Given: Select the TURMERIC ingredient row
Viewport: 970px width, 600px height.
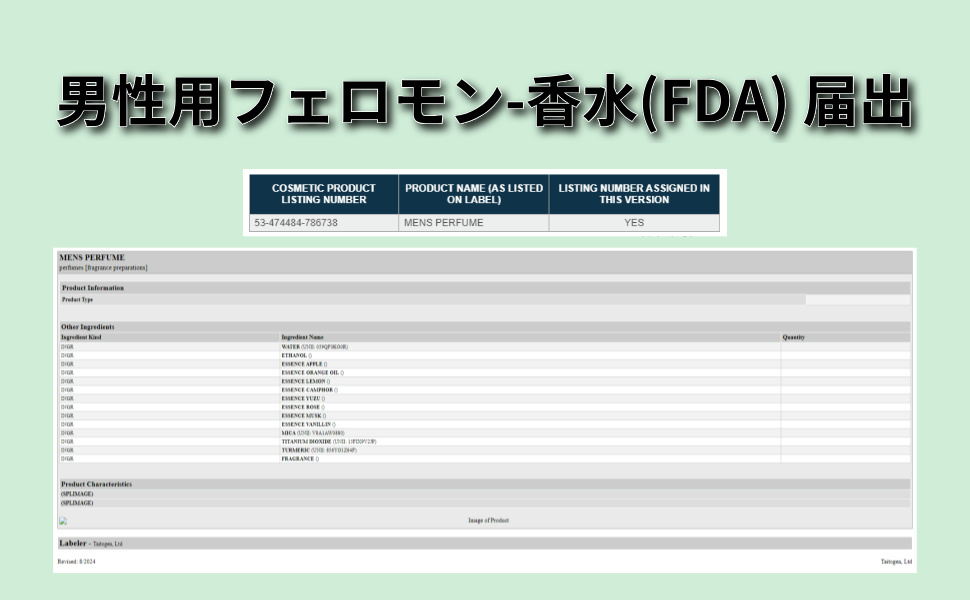Looking at the screenshot, I should [318, 450].
